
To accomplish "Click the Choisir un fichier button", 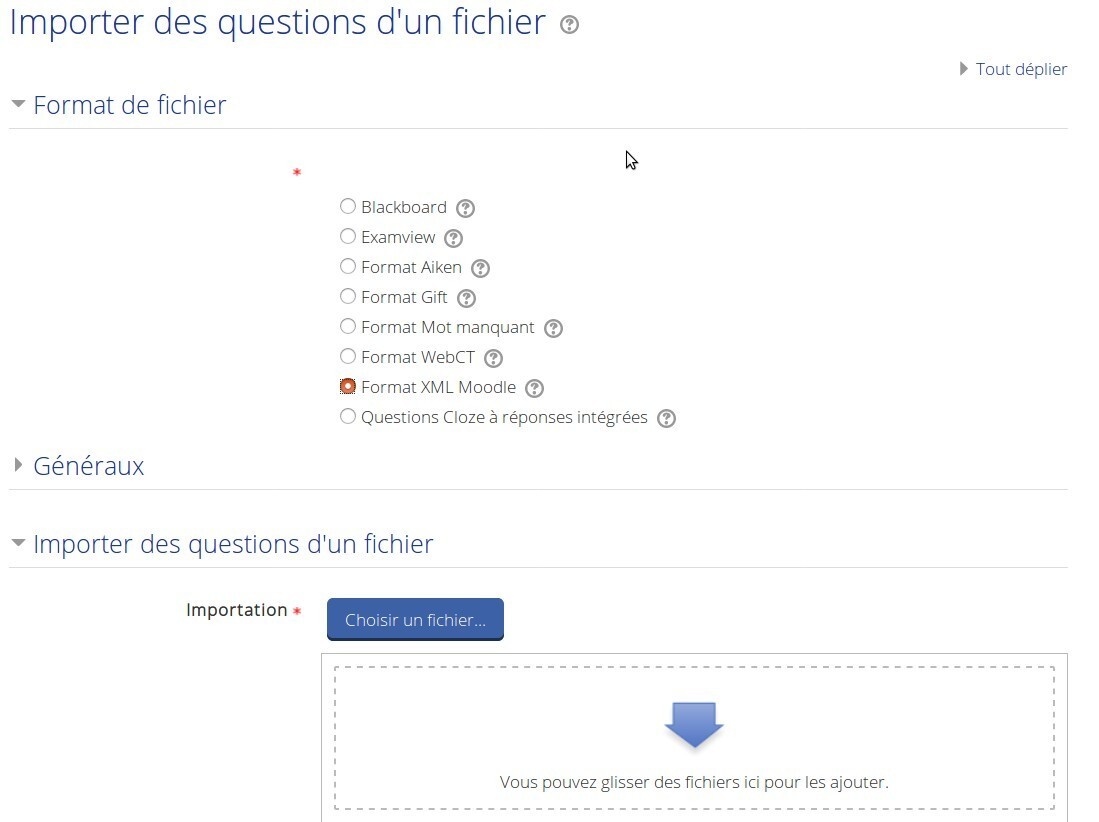I will [415, 619].
